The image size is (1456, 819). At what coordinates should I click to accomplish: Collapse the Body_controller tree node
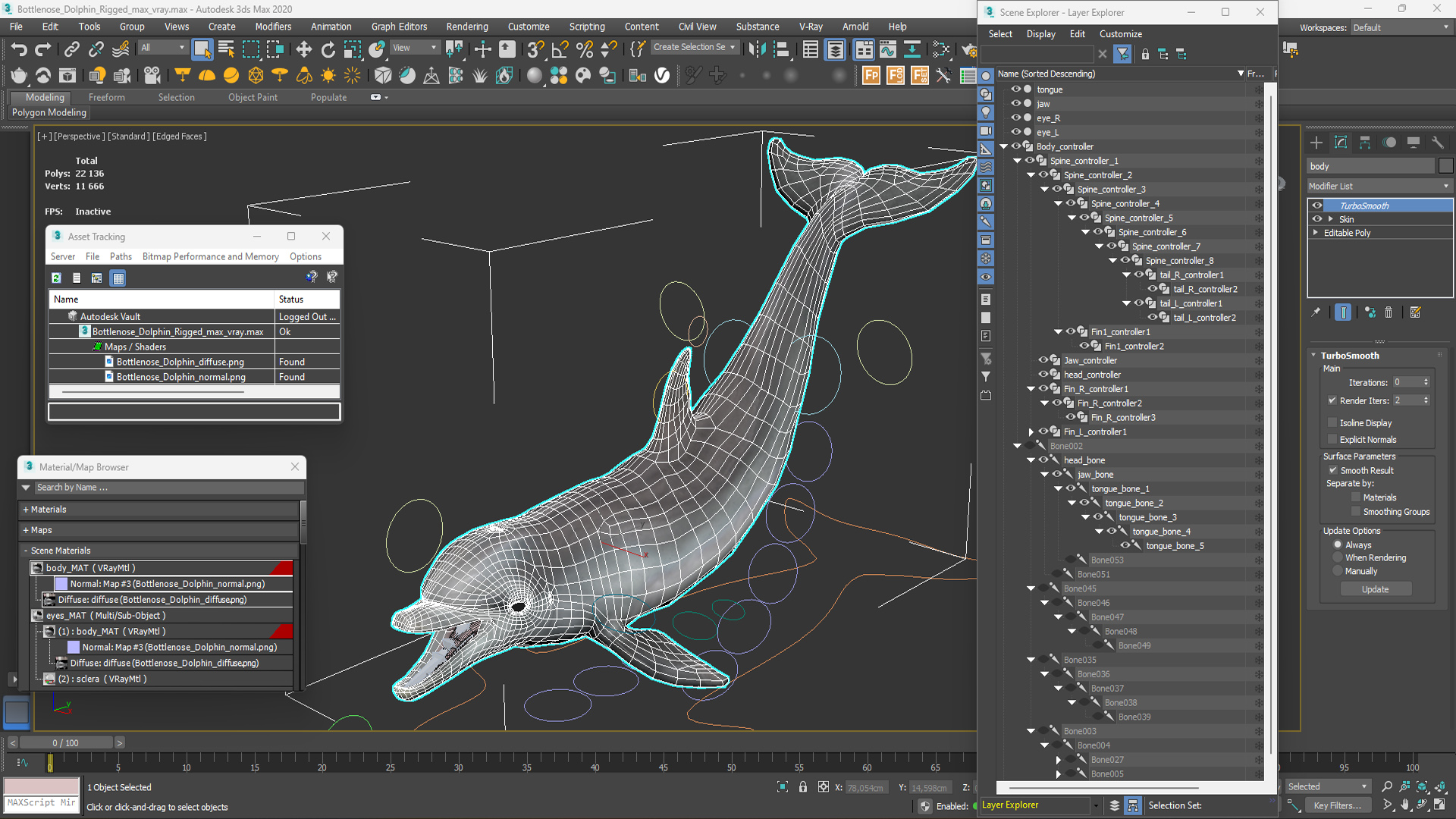(x=1003, y=147)
